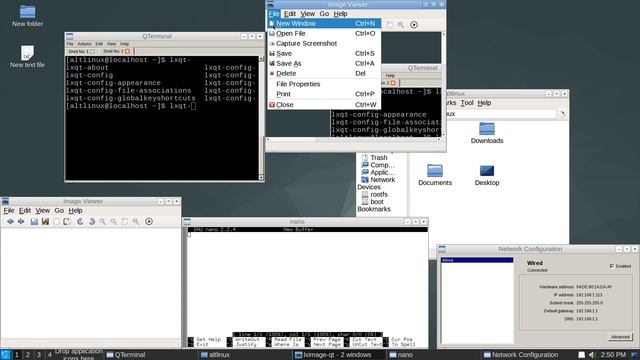This screenshot has height=360, width=640.
Task: Choose Capture Screenshot menu entry
Action: click(x=324, y=43)
